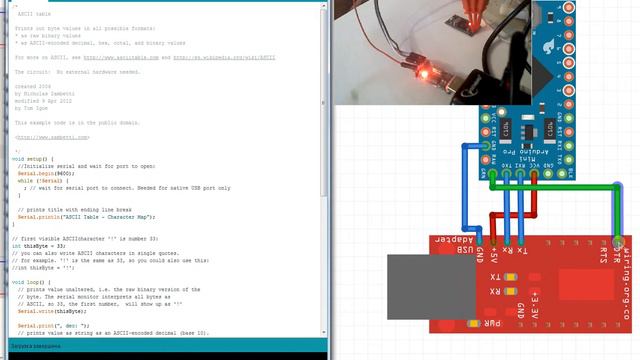Click the Tx pin on the USB adapter
The image size is (640, 360).
pyautogui.click(x=521, y=242)
